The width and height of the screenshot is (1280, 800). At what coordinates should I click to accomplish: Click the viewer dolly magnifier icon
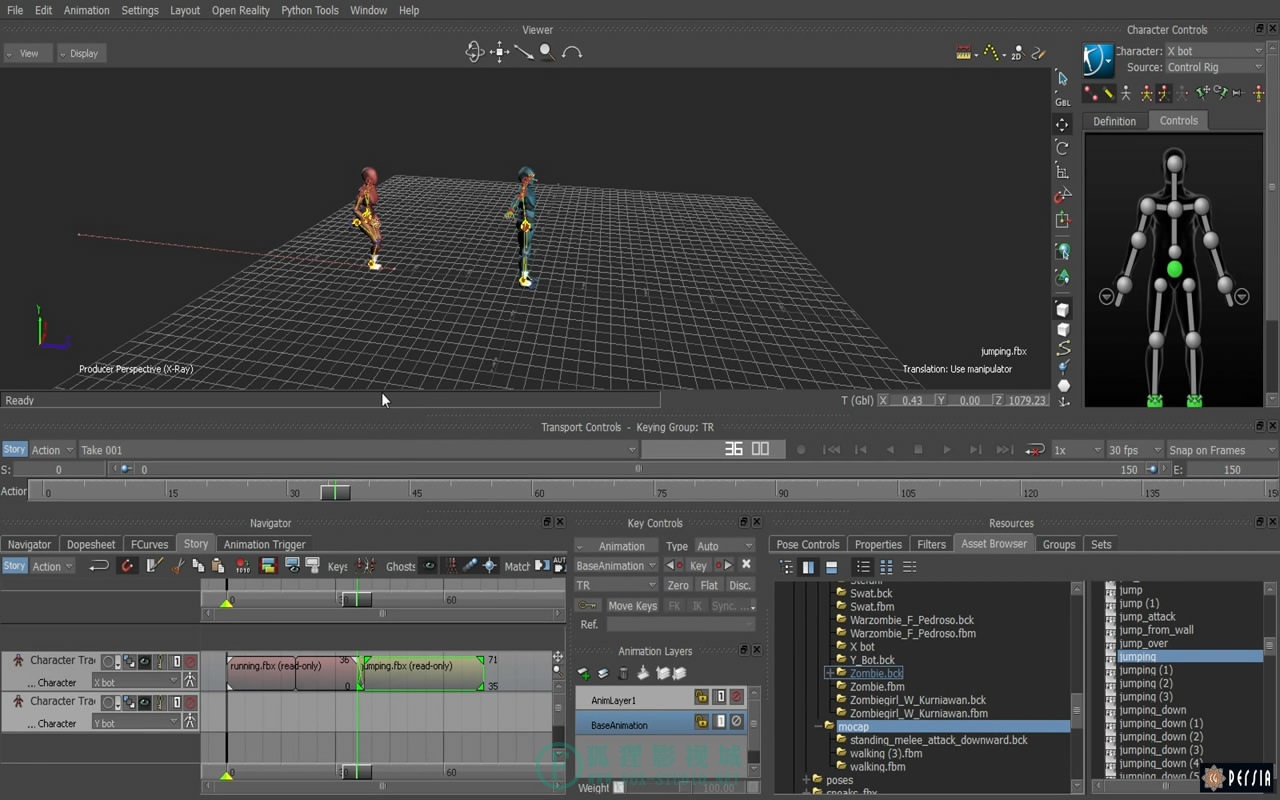[x=547, y=52]
